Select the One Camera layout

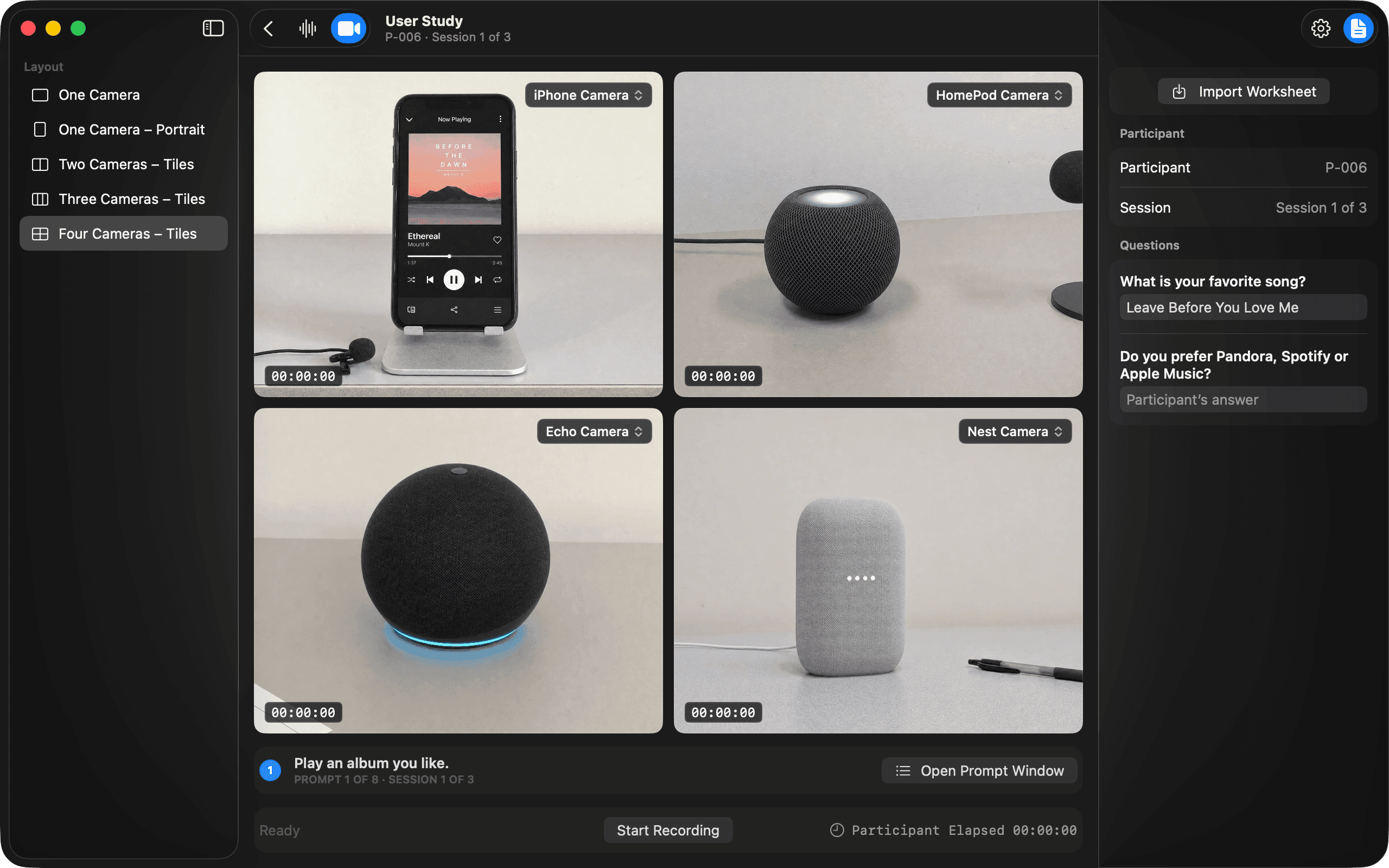pyautogui.click(x=123, y=95)
